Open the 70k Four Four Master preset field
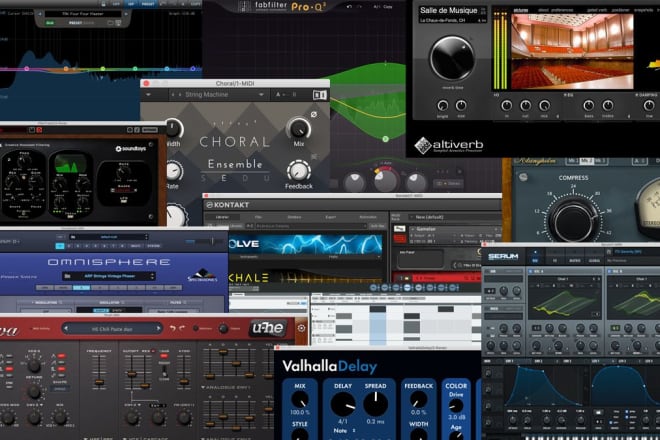The image size is (660, 440). (x=83, y=14)
